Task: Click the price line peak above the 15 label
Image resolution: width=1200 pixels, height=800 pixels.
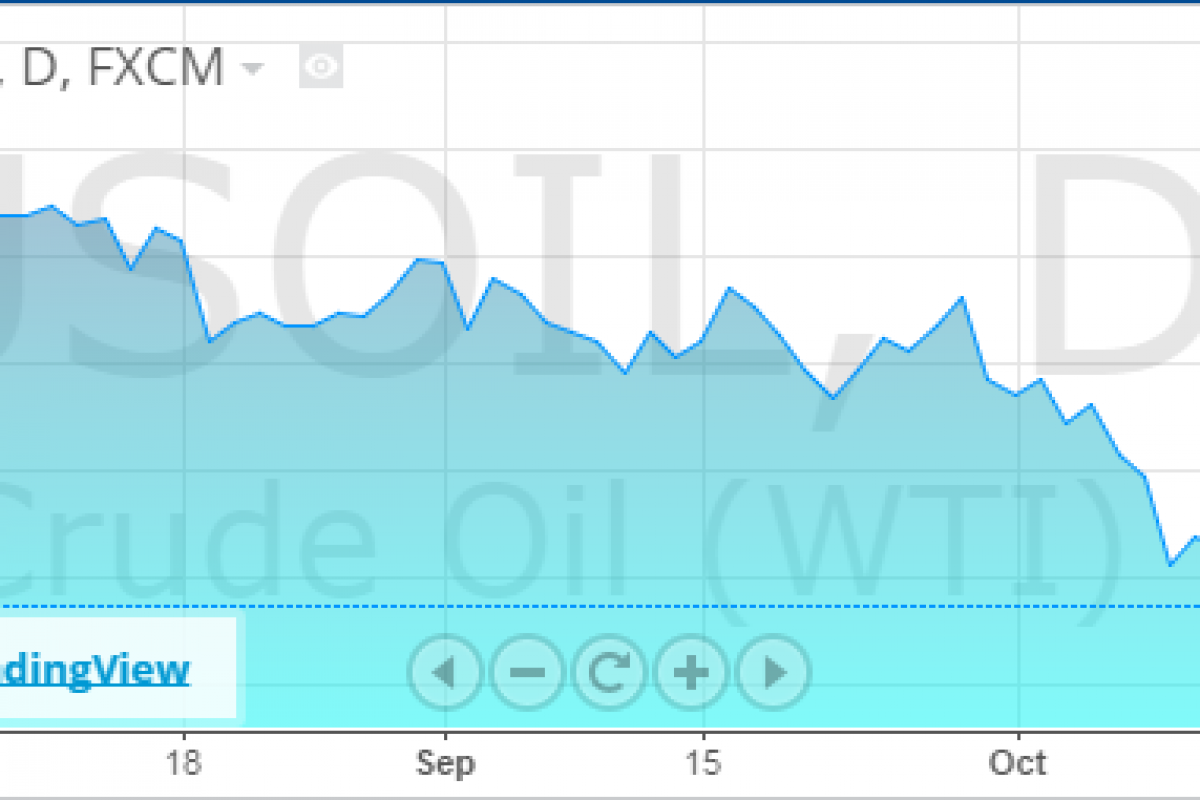Action: (730, 288)
